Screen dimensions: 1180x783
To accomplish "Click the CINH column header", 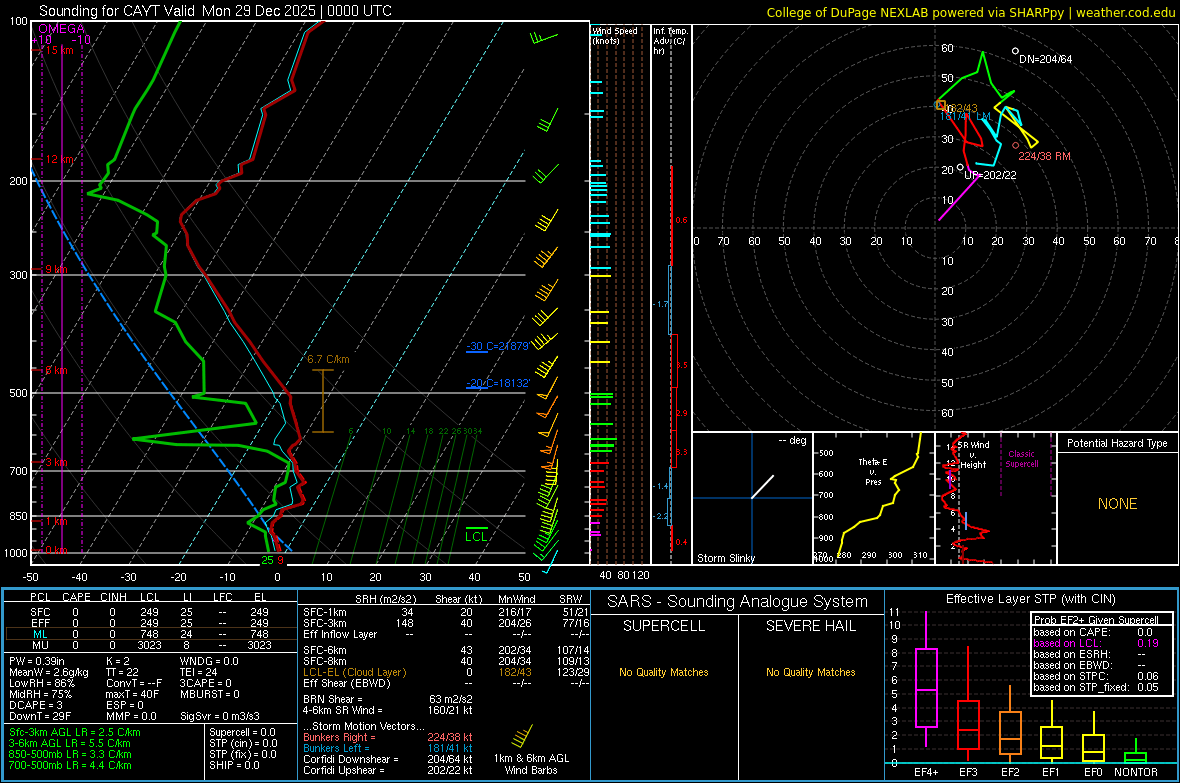I will [113, 597].
